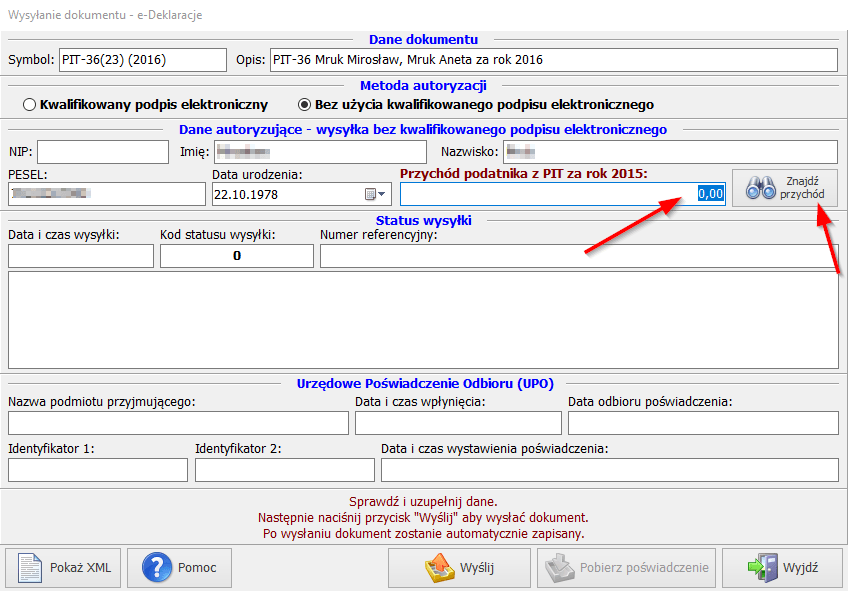848x591 pixels.
Task: Click the Symbol field PIT-36(23)
Action: (143, 60)
